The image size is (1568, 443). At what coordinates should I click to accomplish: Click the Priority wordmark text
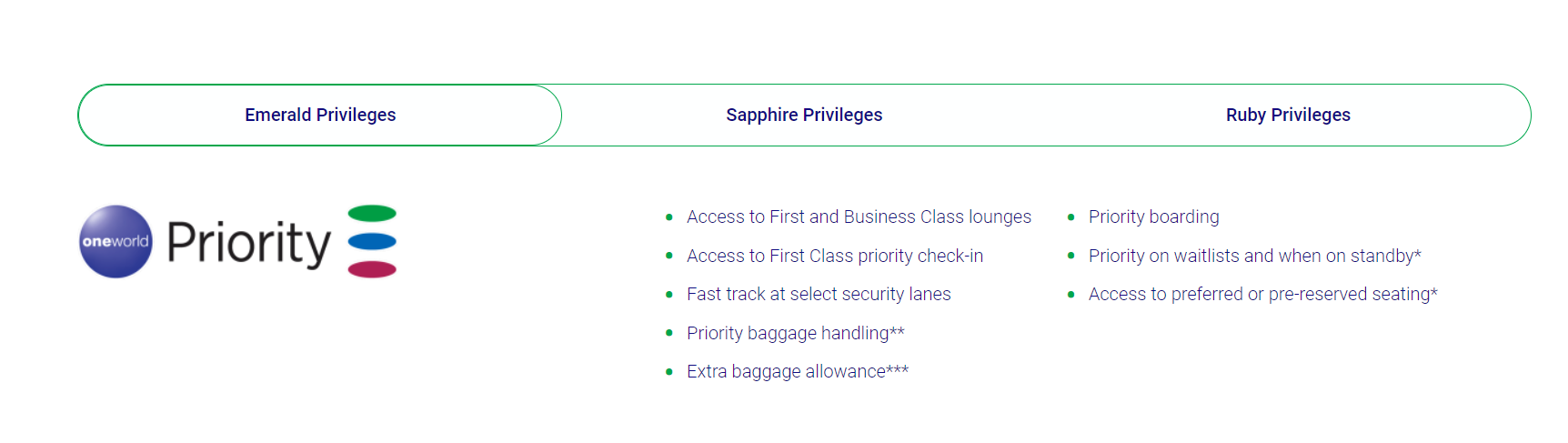coord(248,244)
